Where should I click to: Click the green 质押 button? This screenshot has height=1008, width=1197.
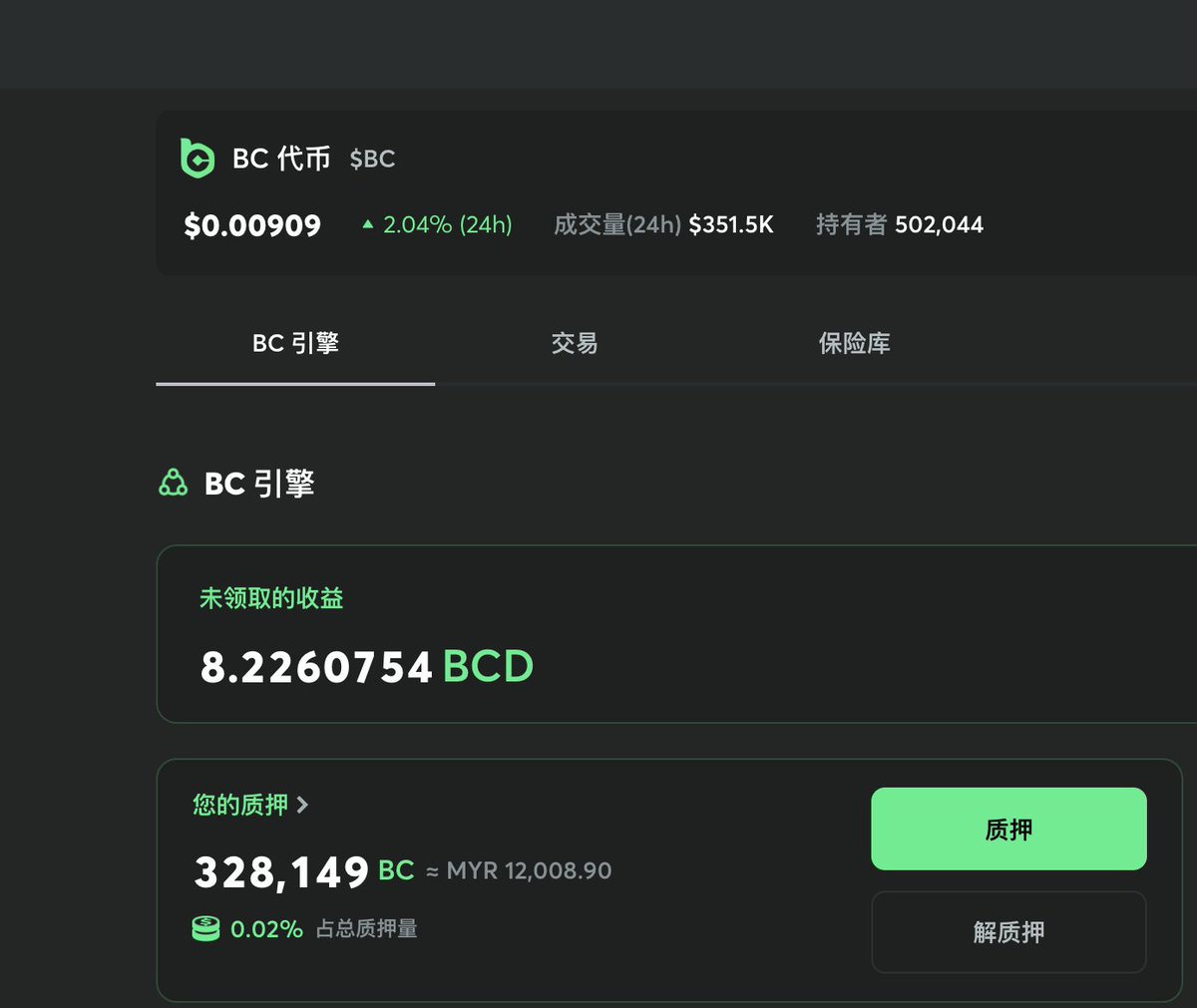(1008, 829)
